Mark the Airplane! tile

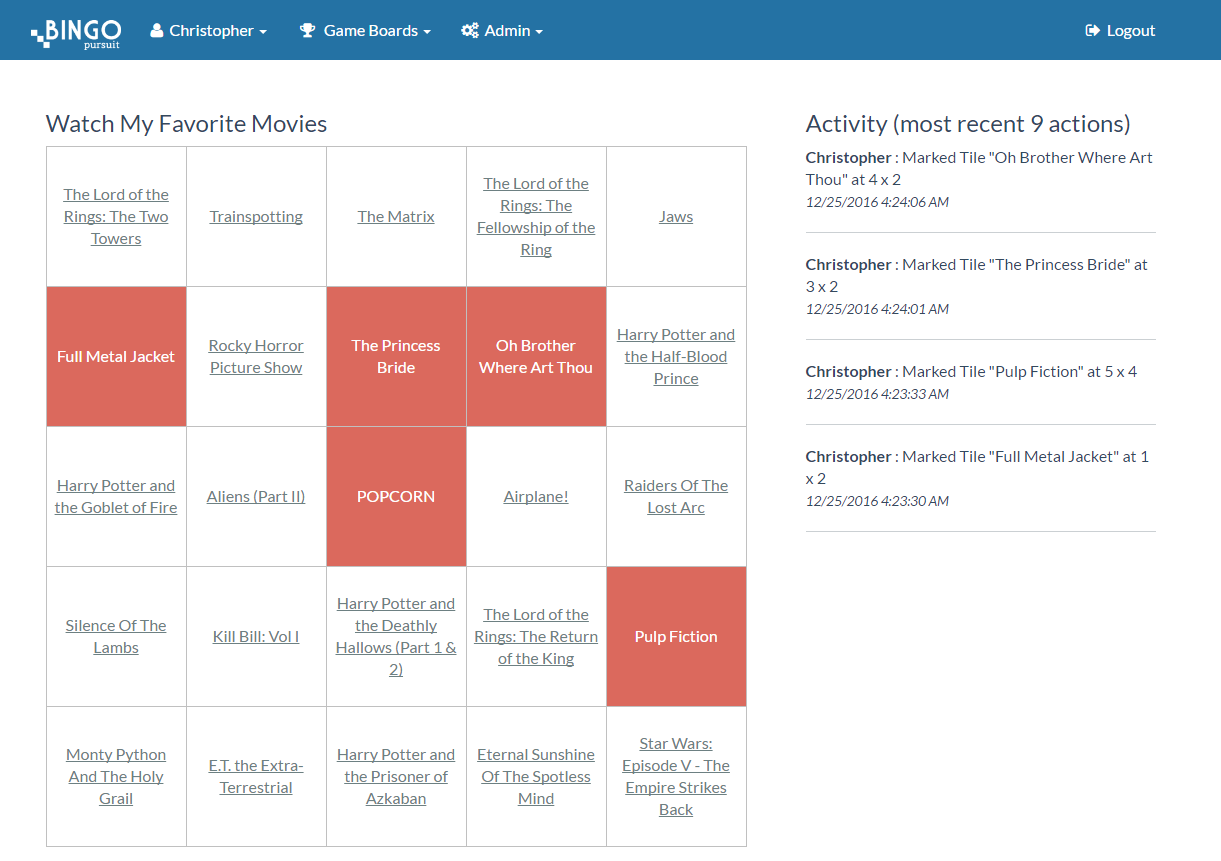point(536,497)
